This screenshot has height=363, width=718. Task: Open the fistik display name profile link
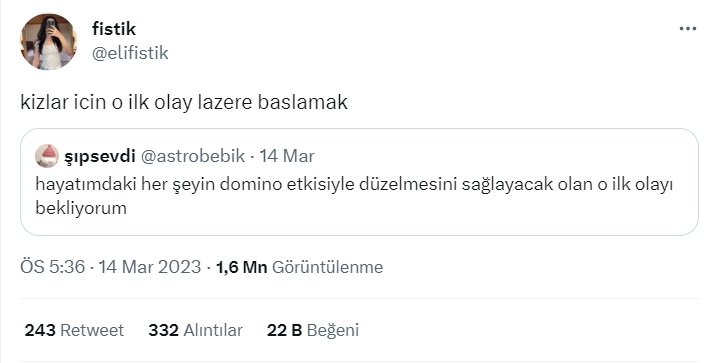click(114, 29)
